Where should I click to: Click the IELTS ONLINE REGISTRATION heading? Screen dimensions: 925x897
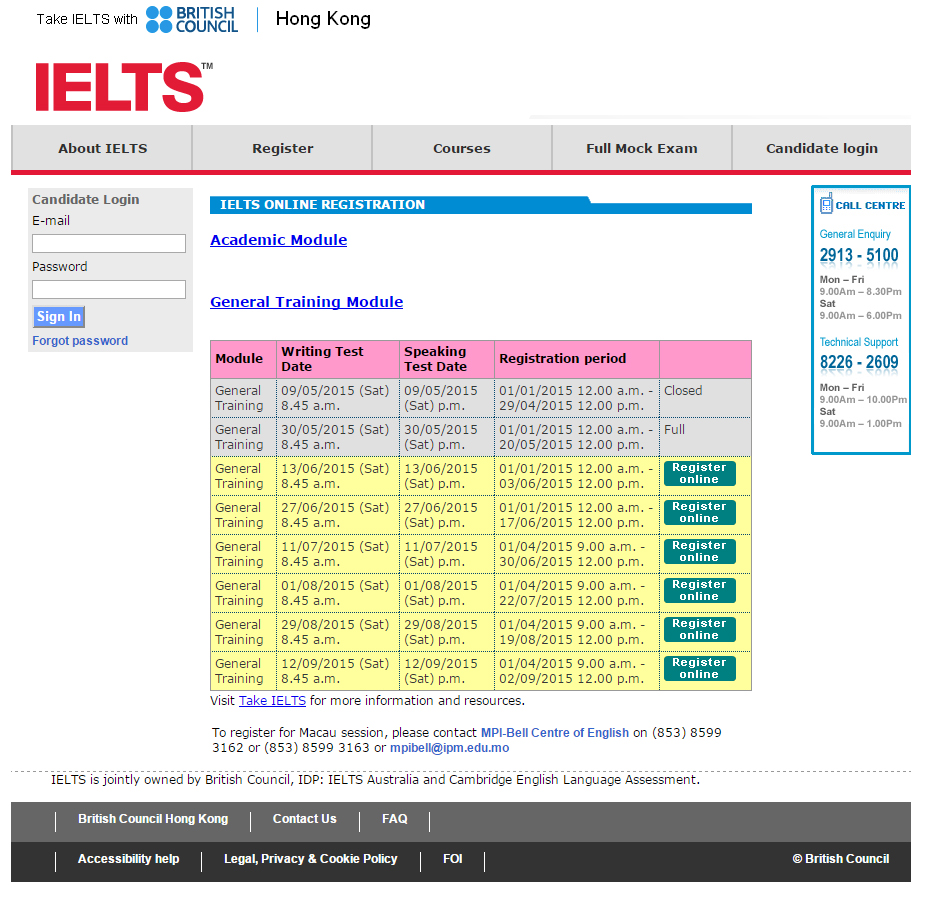(x=322, y=205)
